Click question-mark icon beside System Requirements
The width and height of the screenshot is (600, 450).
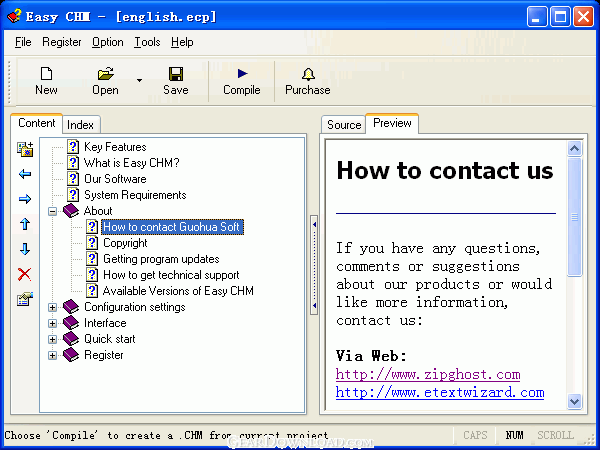tap(73, 195)
